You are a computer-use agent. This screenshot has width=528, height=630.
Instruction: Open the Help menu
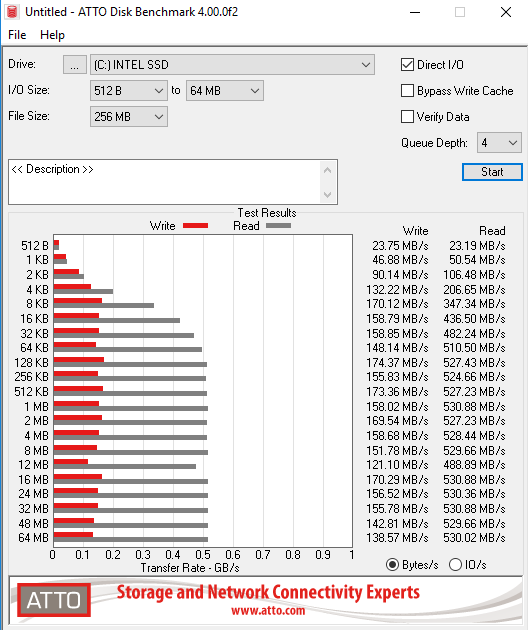52,35
